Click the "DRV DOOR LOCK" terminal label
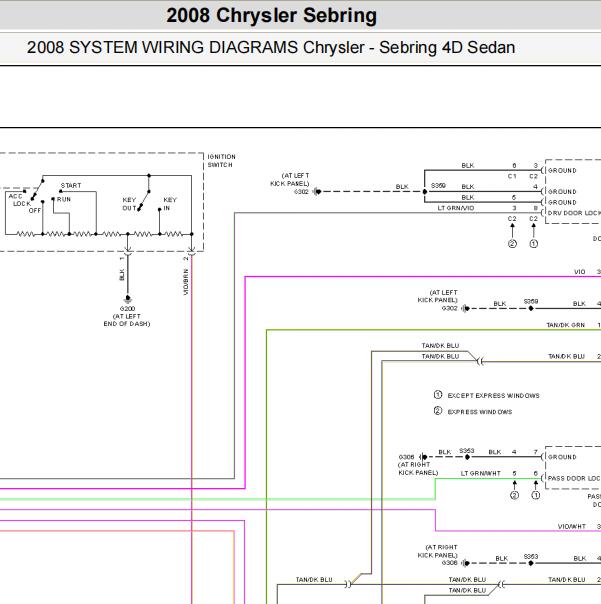The image size is (601, 604). click(x=574, y=213)
